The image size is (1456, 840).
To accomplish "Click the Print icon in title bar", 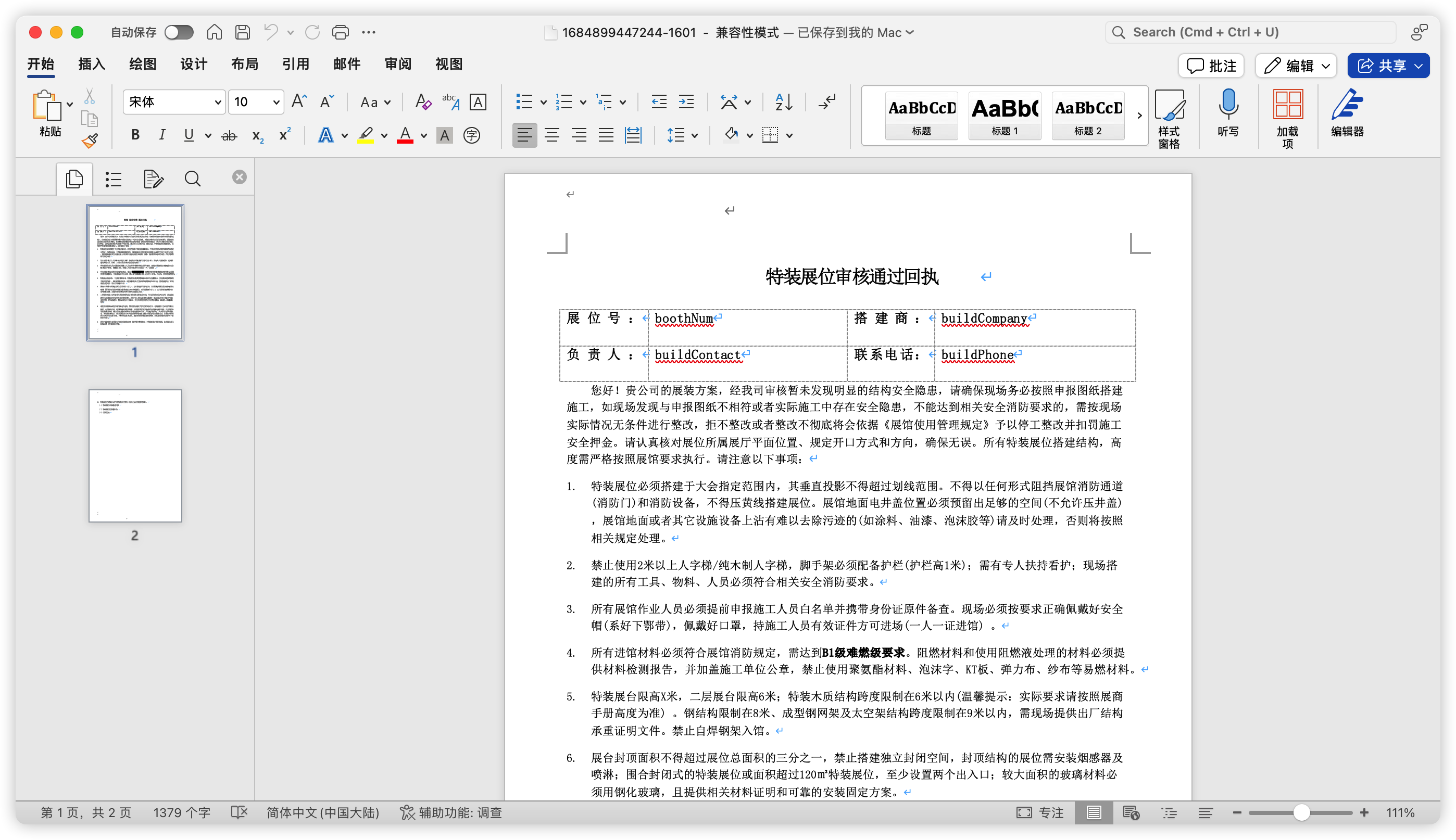I will click(x=341, y=32).
